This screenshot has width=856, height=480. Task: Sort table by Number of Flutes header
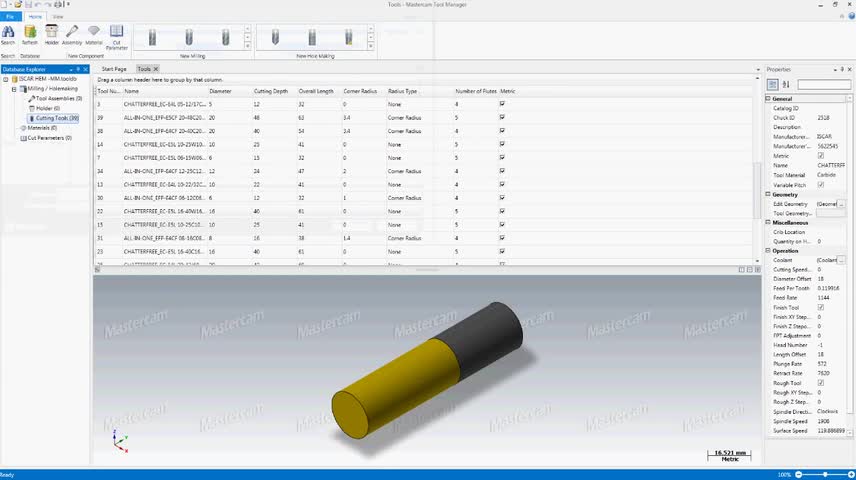475,91
